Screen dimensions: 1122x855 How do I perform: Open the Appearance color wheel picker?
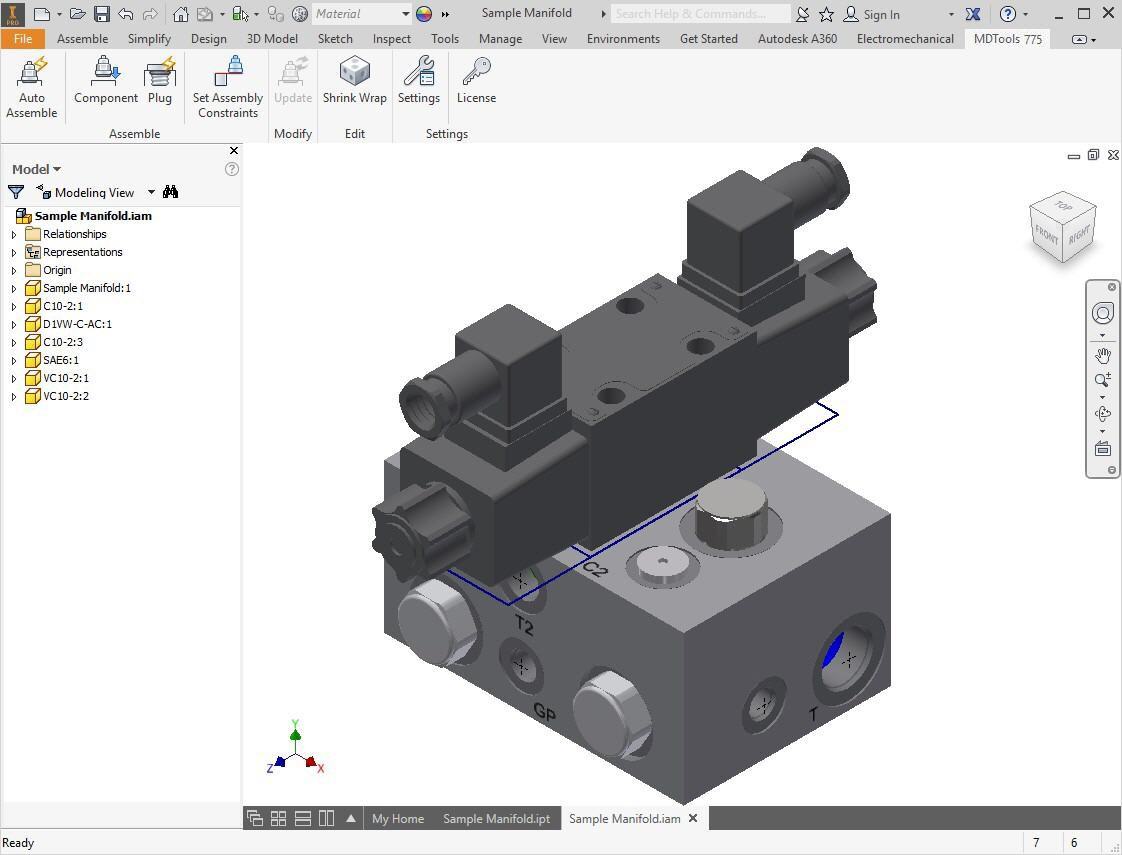click(424, 14)
